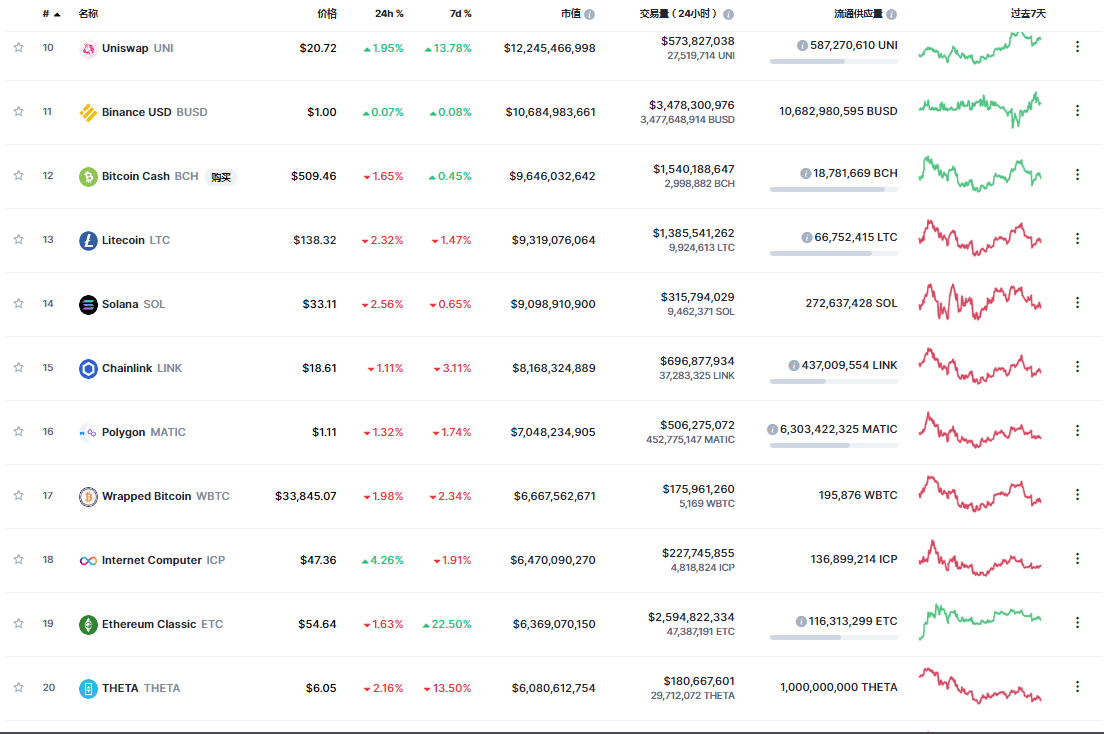Open Chainlink row more-options menu
Viewport: 1104px width, 734px height.
(x=1077, y=366)
